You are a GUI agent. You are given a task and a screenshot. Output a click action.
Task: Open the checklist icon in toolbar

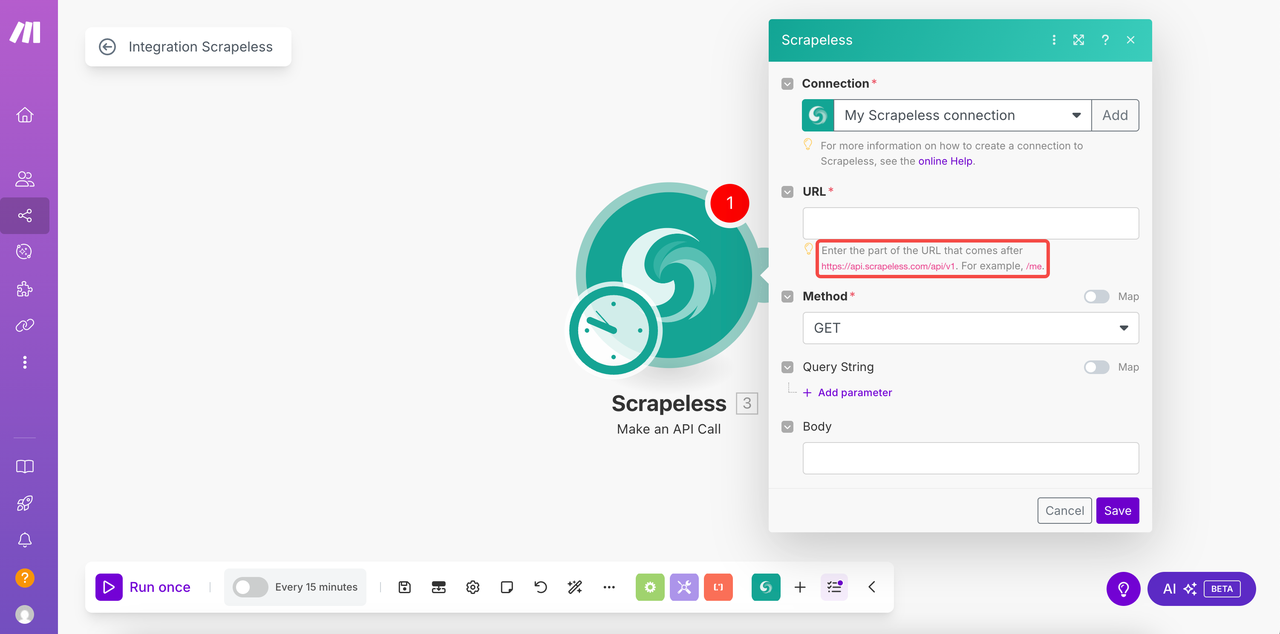[834, 587]
